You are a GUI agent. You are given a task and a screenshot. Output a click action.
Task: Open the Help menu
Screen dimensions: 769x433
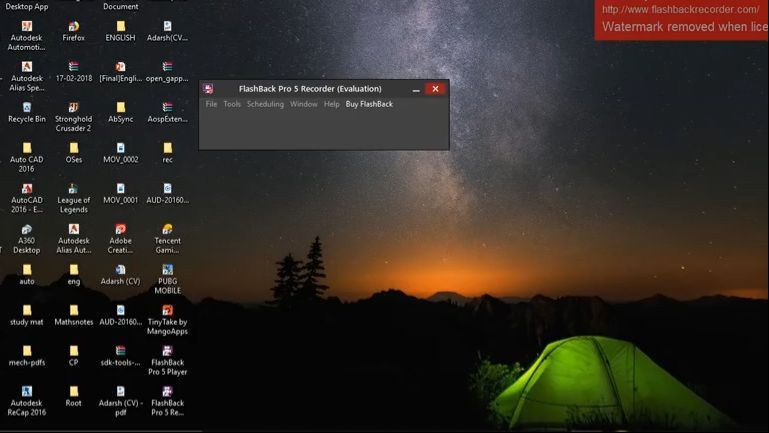pyautogui.click(x=331, y=104)
